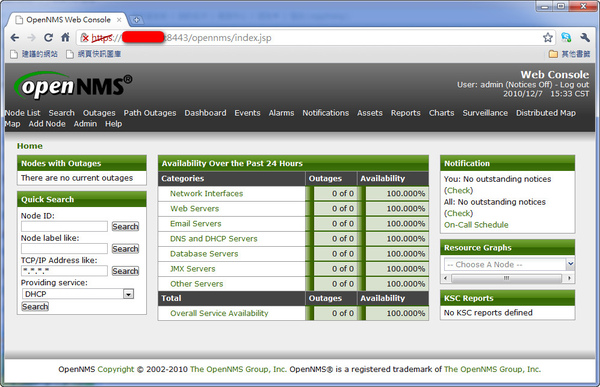Click the openNMS logo
The height and width of the screenshot is (387, 600).
click(73, 85)
